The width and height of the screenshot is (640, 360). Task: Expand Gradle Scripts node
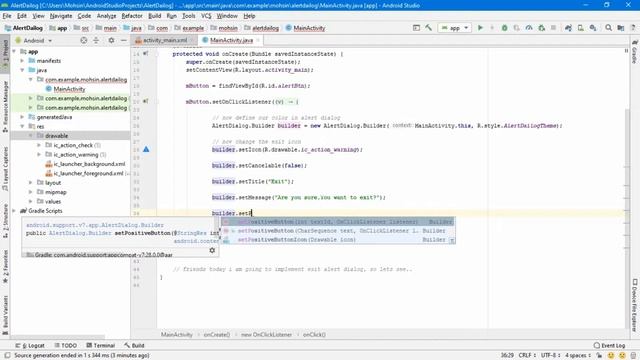(15, 211)
